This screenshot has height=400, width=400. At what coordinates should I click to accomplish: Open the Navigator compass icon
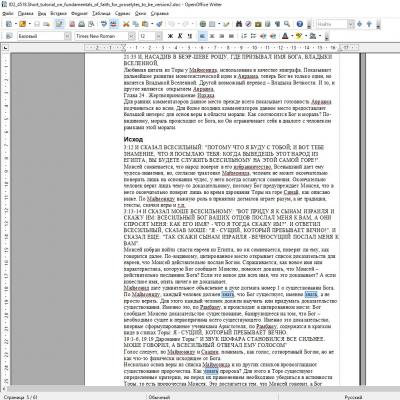point(248,24)
